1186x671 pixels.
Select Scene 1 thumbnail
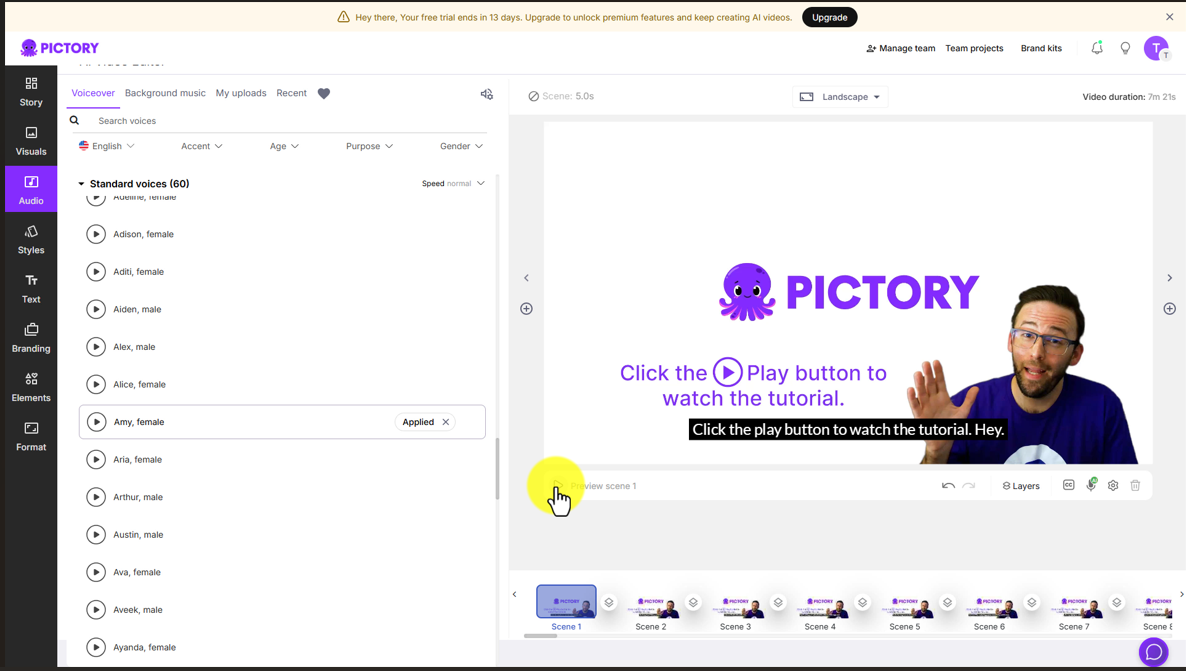point(567,601)
